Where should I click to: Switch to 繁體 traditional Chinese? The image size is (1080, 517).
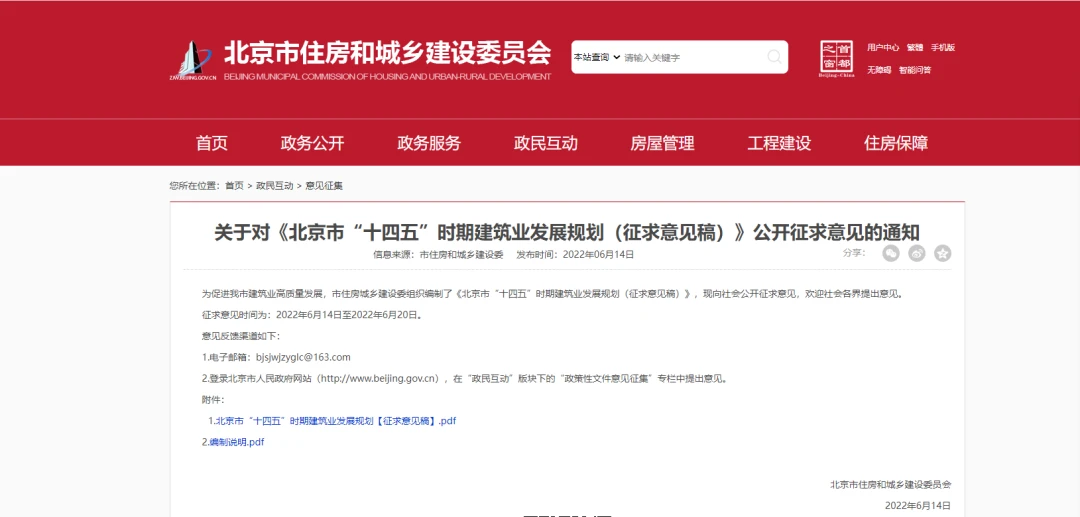[915, 47]
